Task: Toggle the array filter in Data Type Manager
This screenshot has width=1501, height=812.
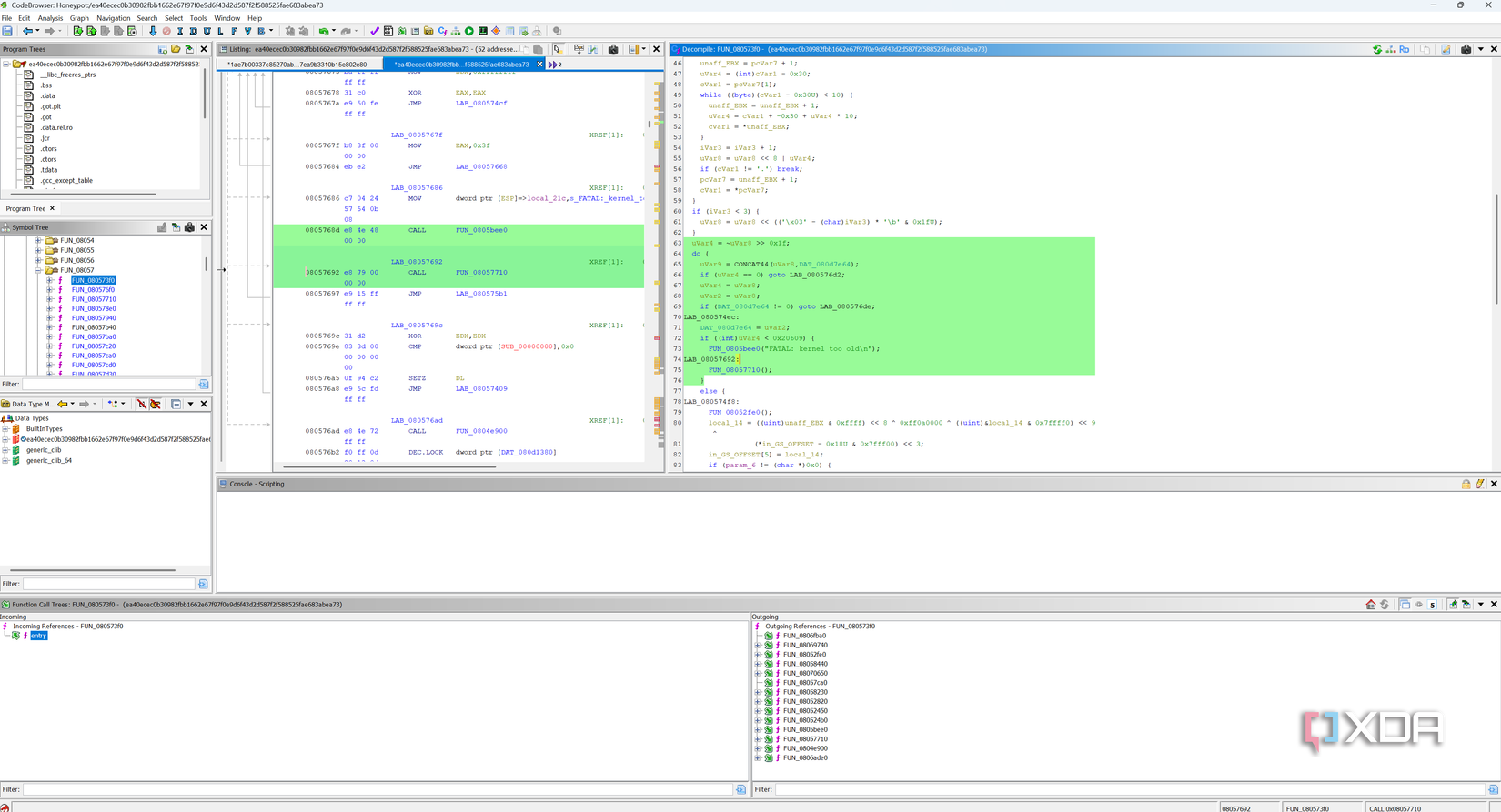Action: [142, 404]
